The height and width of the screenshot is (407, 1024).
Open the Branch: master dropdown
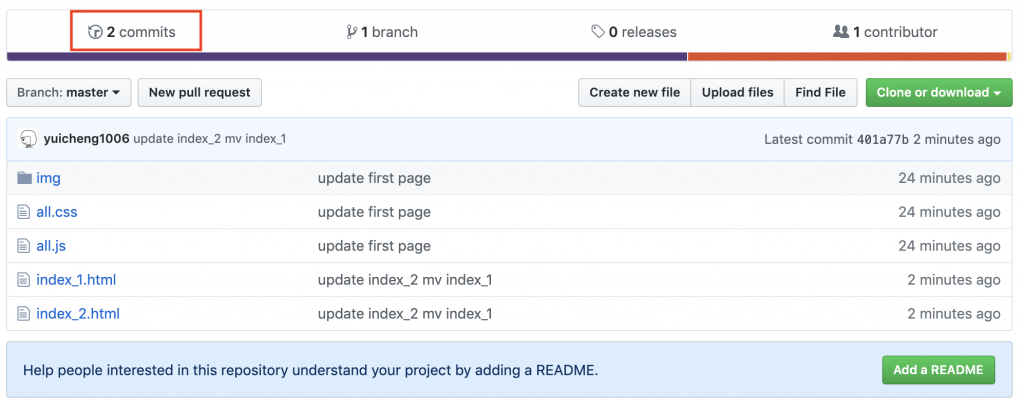tap(68, 93)
